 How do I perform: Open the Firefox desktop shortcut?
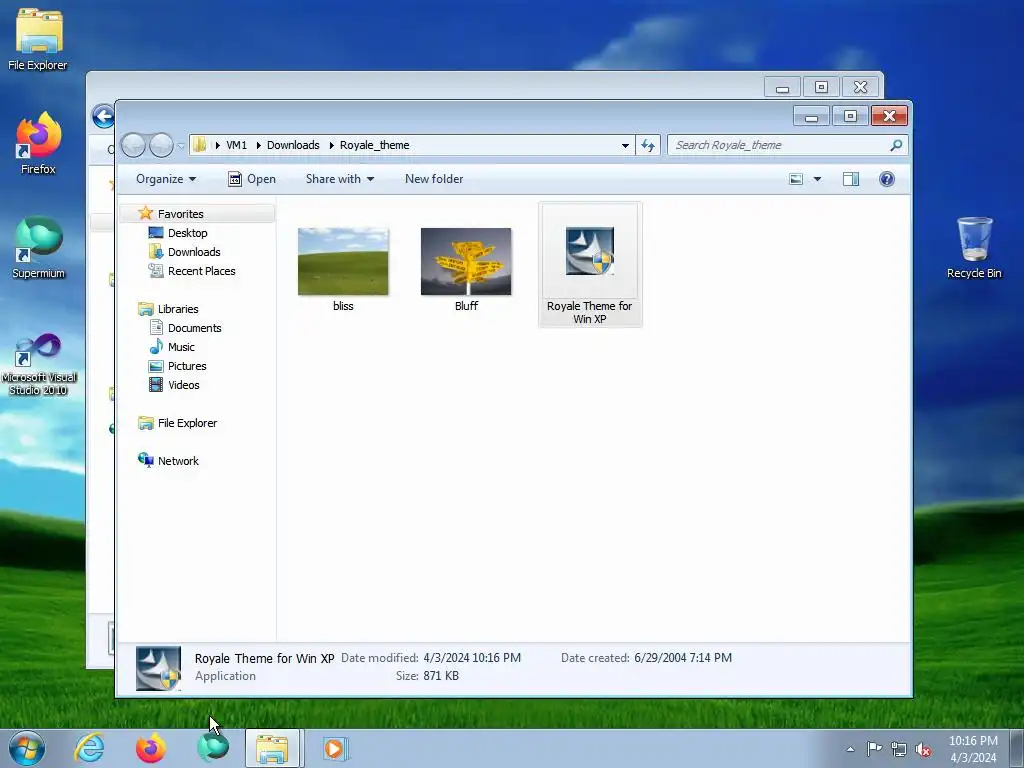click(x=38, y=144)
